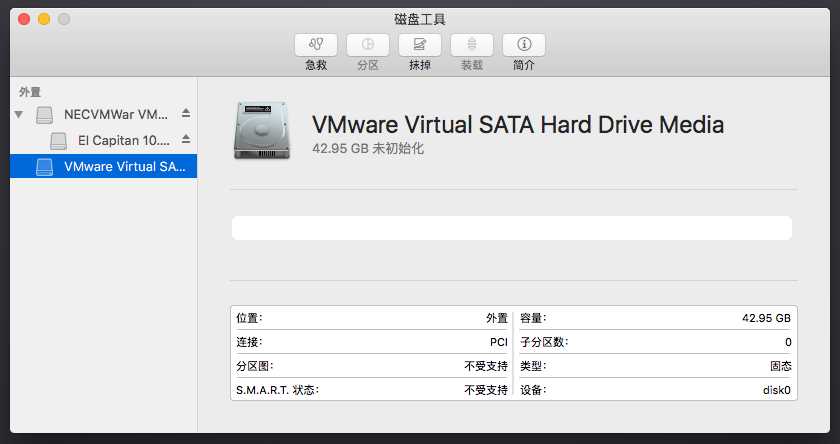The image size is (840, 444).
Task: Select VMware Virtual SA... disk in sidebar
Action: coord(103,167)
